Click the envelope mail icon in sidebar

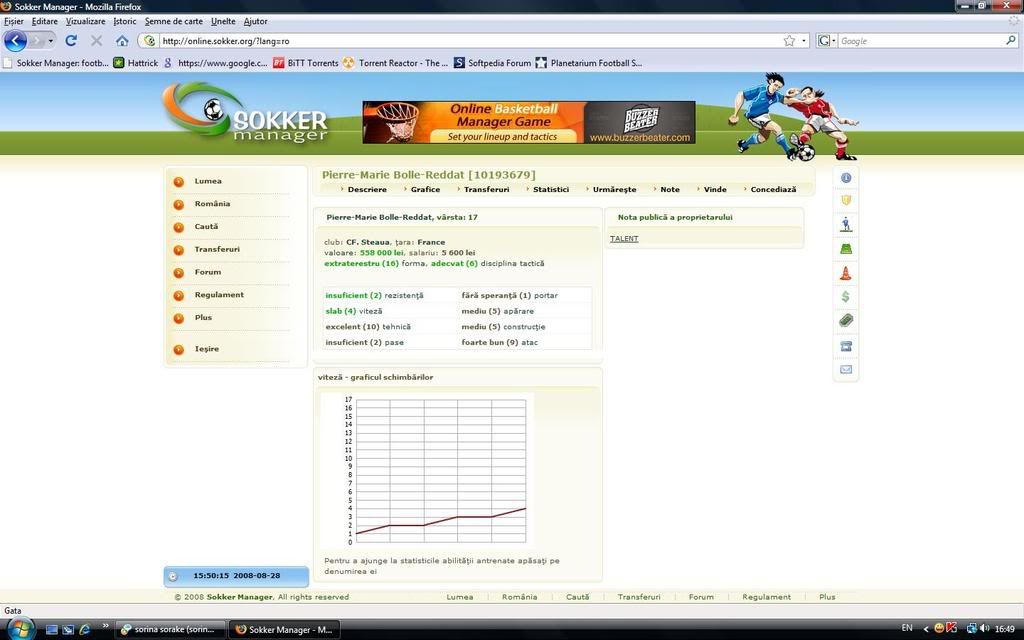[x=846, y=369]
